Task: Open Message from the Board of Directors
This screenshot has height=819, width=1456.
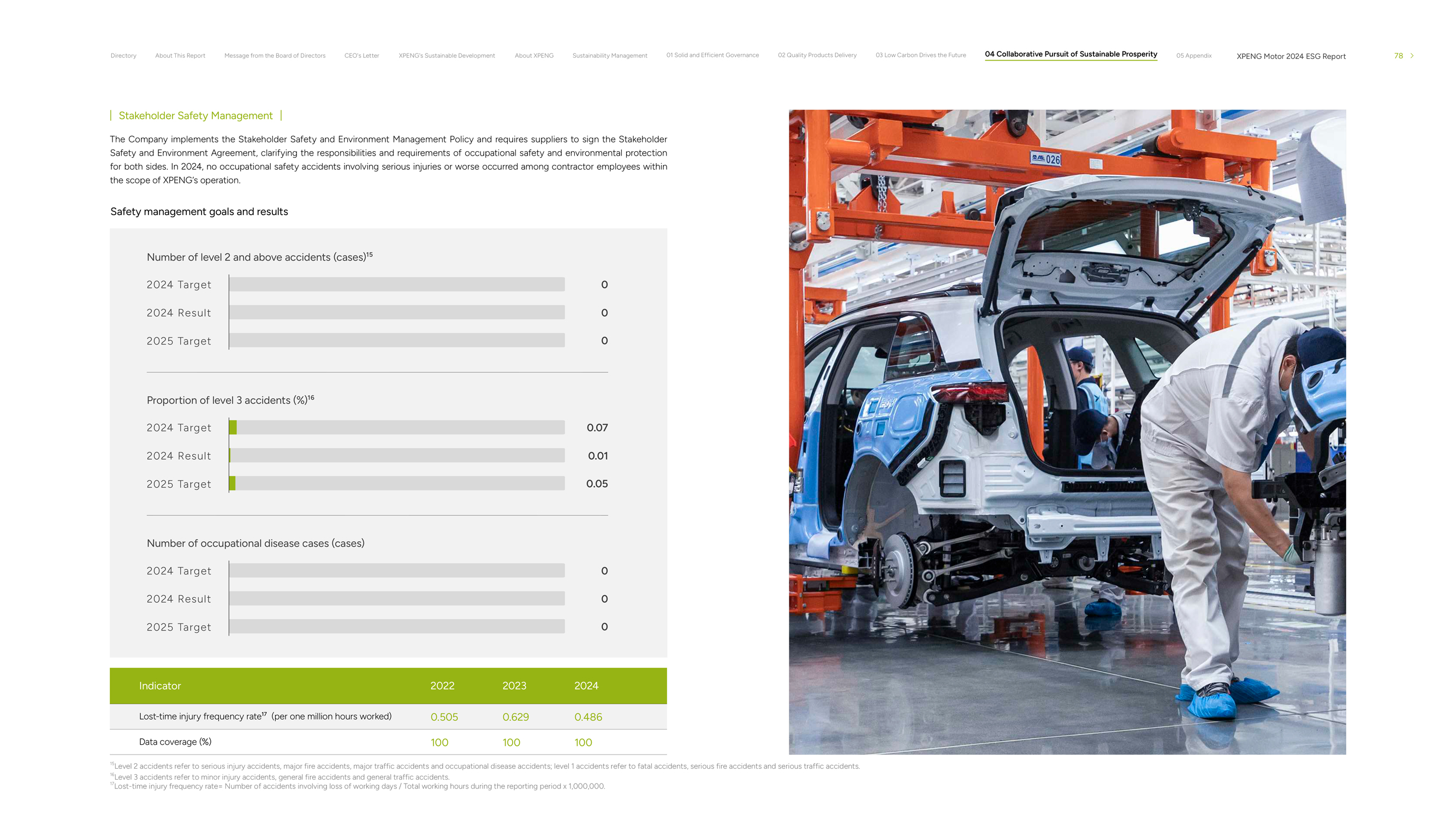Action: coord(275,55)
